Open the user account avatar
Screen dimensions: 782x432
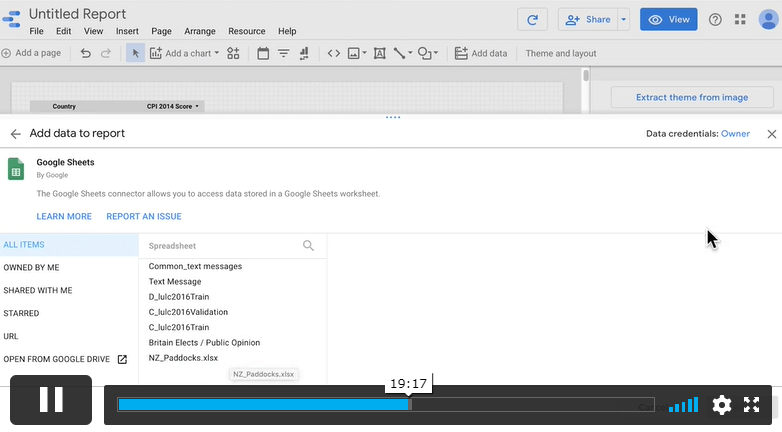768,19
